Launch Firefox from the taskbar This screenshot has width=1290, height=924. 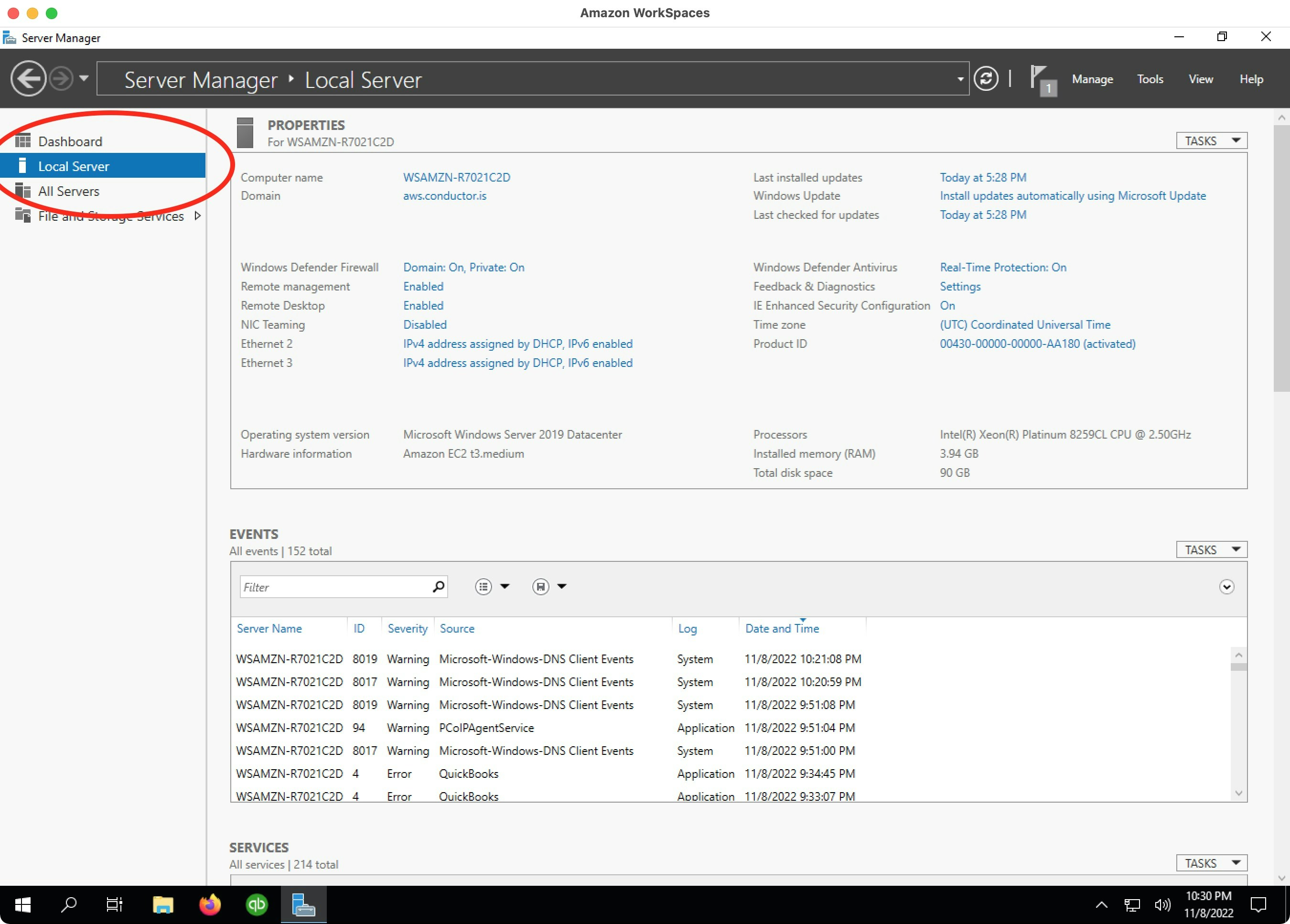(x=209, y=905)
